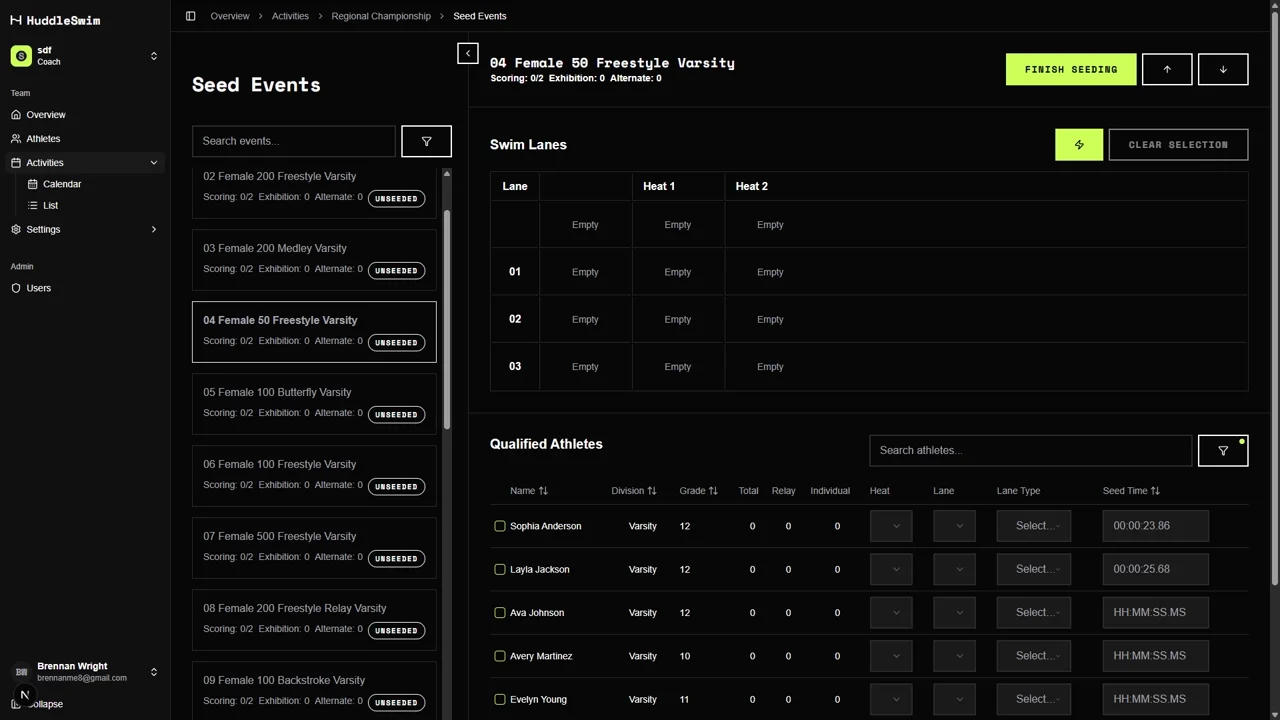Open the Overview breadcrumb link

(229, 15)
